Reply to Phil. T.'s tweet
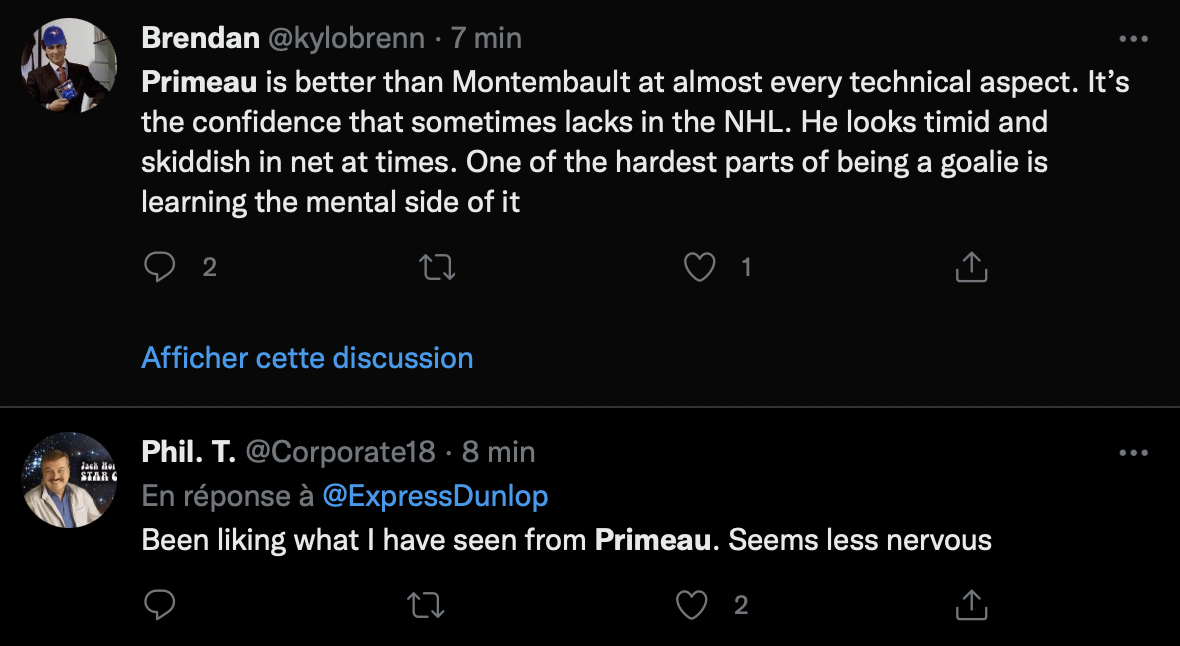The height and width of the screenshot is (646, 1180). (160, 604)
